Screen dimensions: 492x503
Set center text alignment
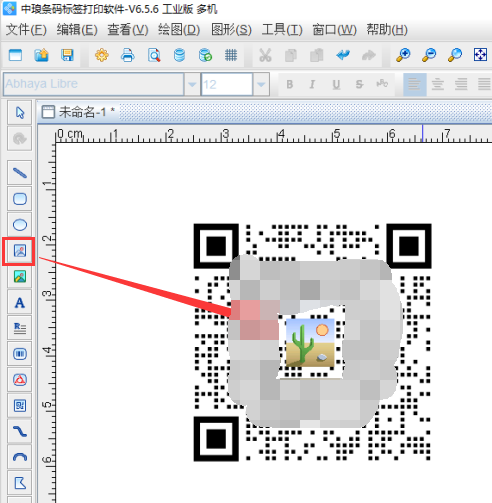coord(438,85)
